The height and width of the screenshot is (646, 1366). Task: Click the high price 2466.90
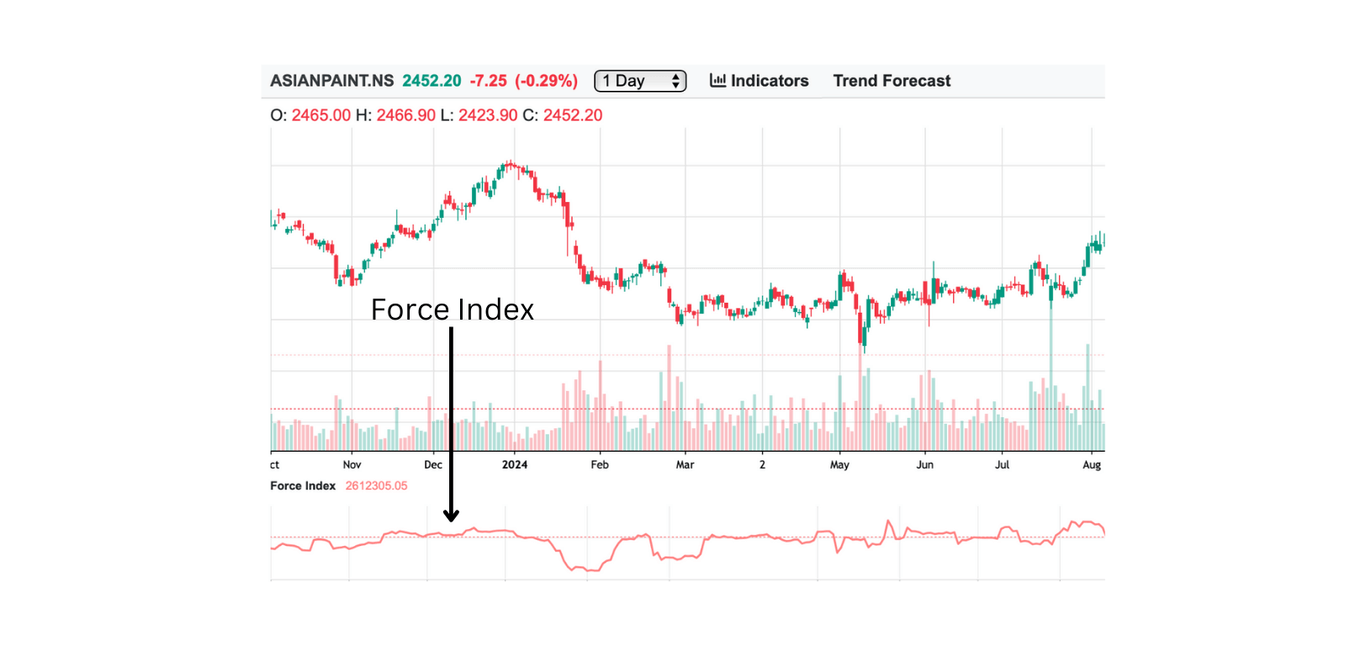405,115
